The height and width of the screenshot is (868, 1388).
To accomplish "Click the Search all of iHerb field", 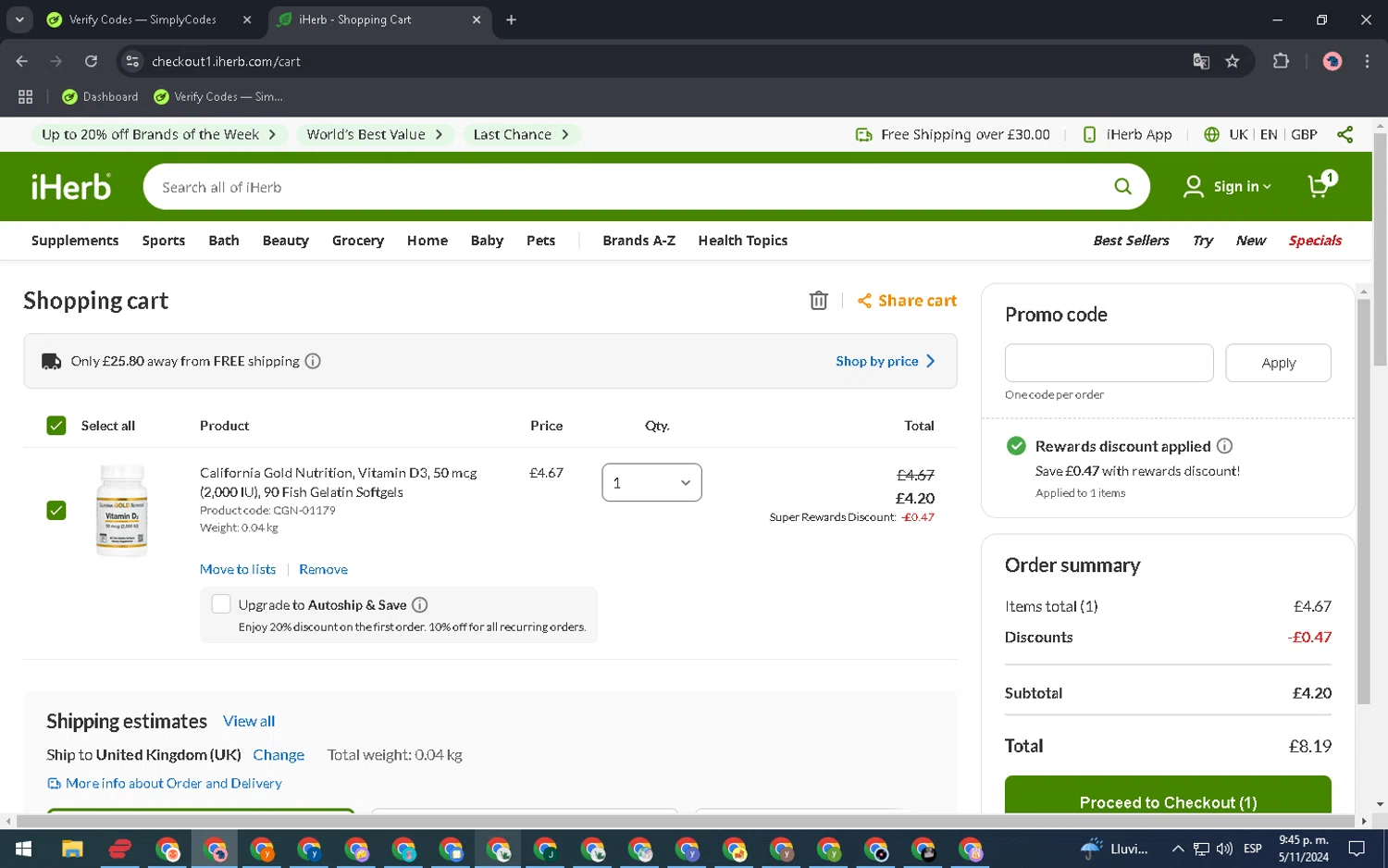I will 646,187.
